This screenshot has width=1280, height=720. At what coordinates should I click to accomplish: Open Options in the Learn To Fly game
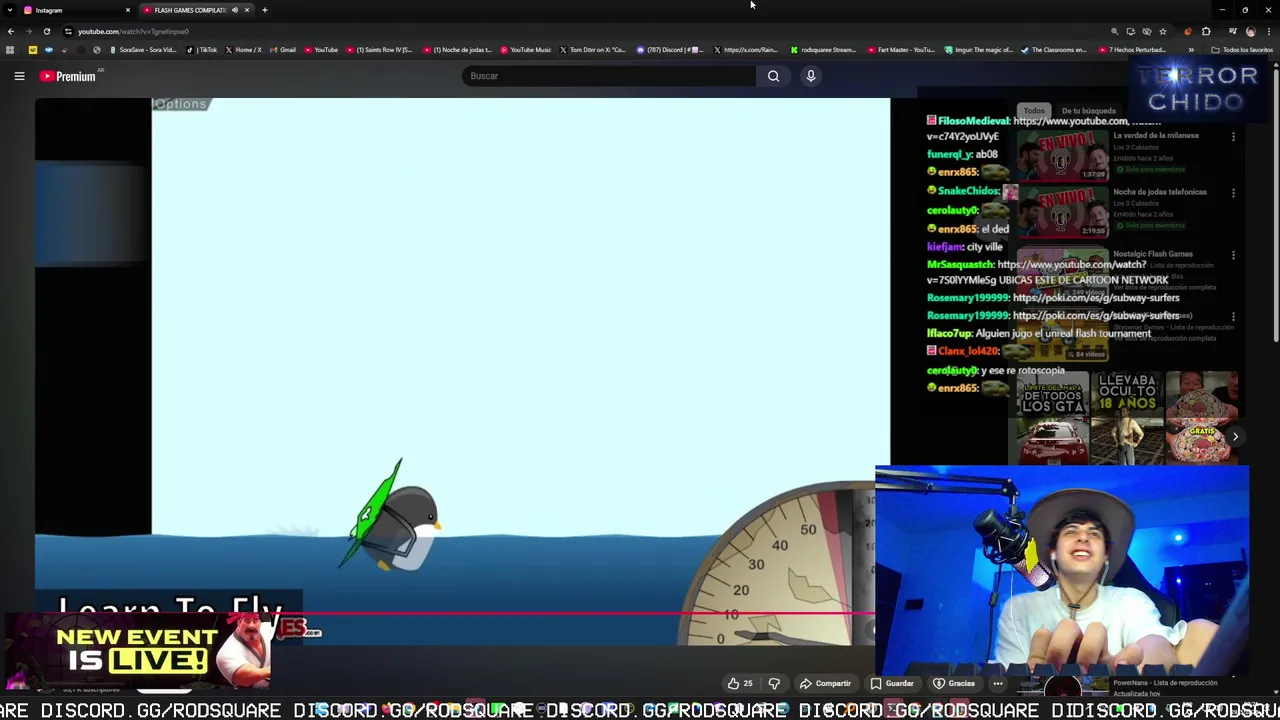click(180, 104)
